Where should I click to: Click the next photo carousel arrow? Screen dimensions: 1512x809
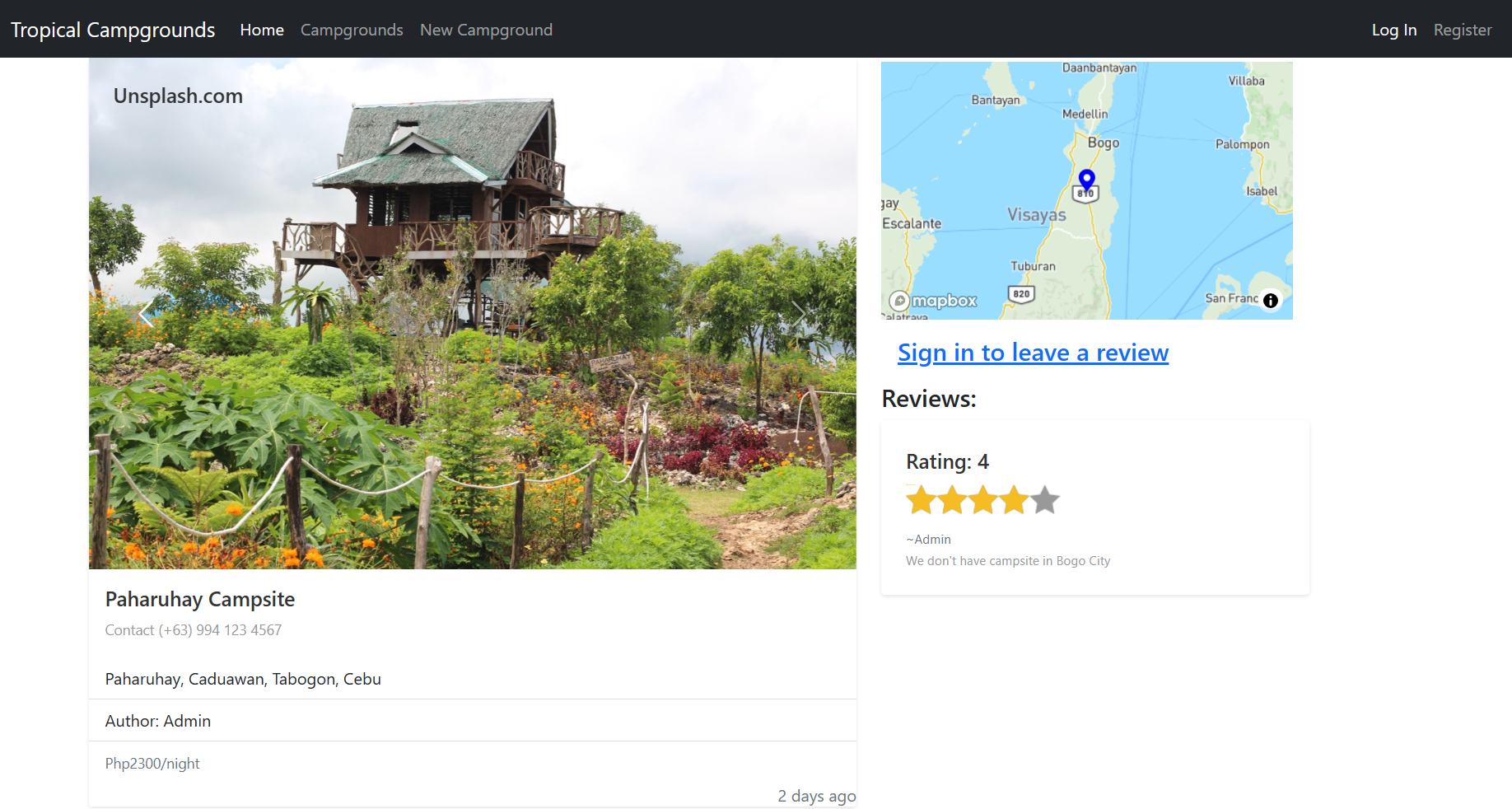click(x=798, y=313)
